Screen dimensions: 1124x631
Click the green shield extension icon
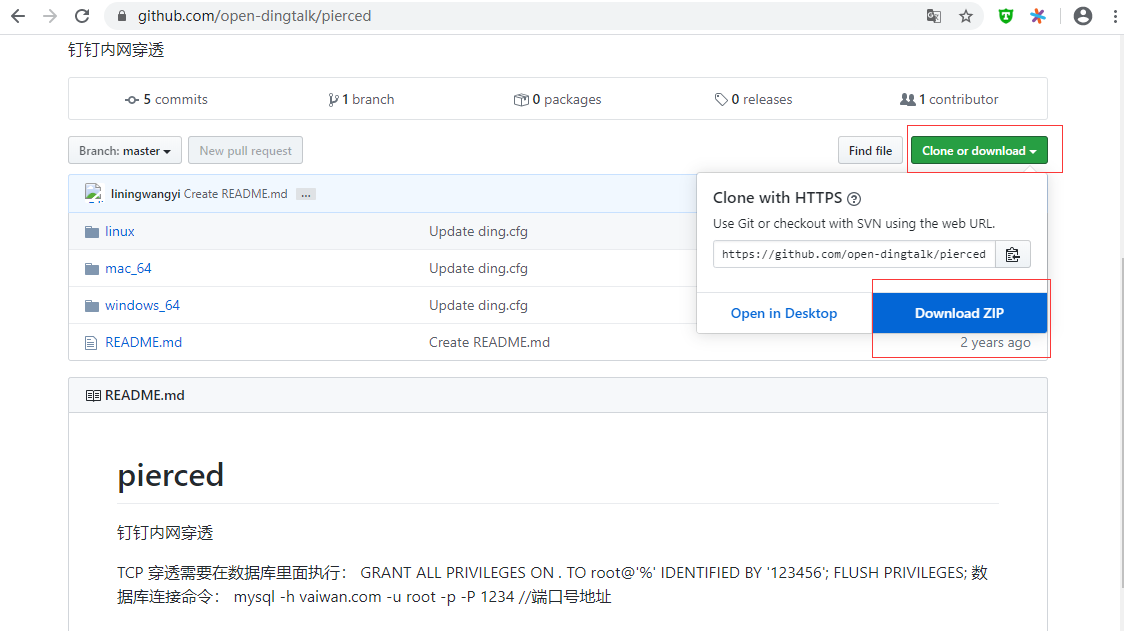click(x=1006, y=16)
